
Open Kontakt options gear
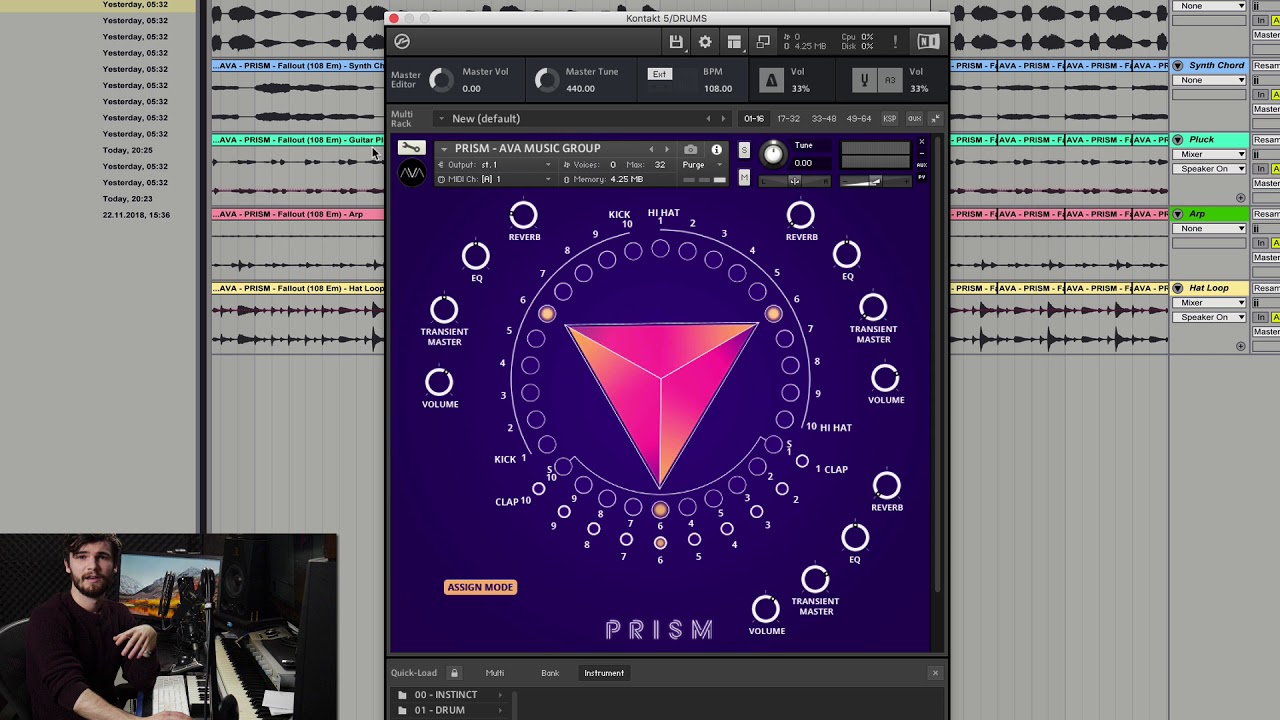pos(705,42)
